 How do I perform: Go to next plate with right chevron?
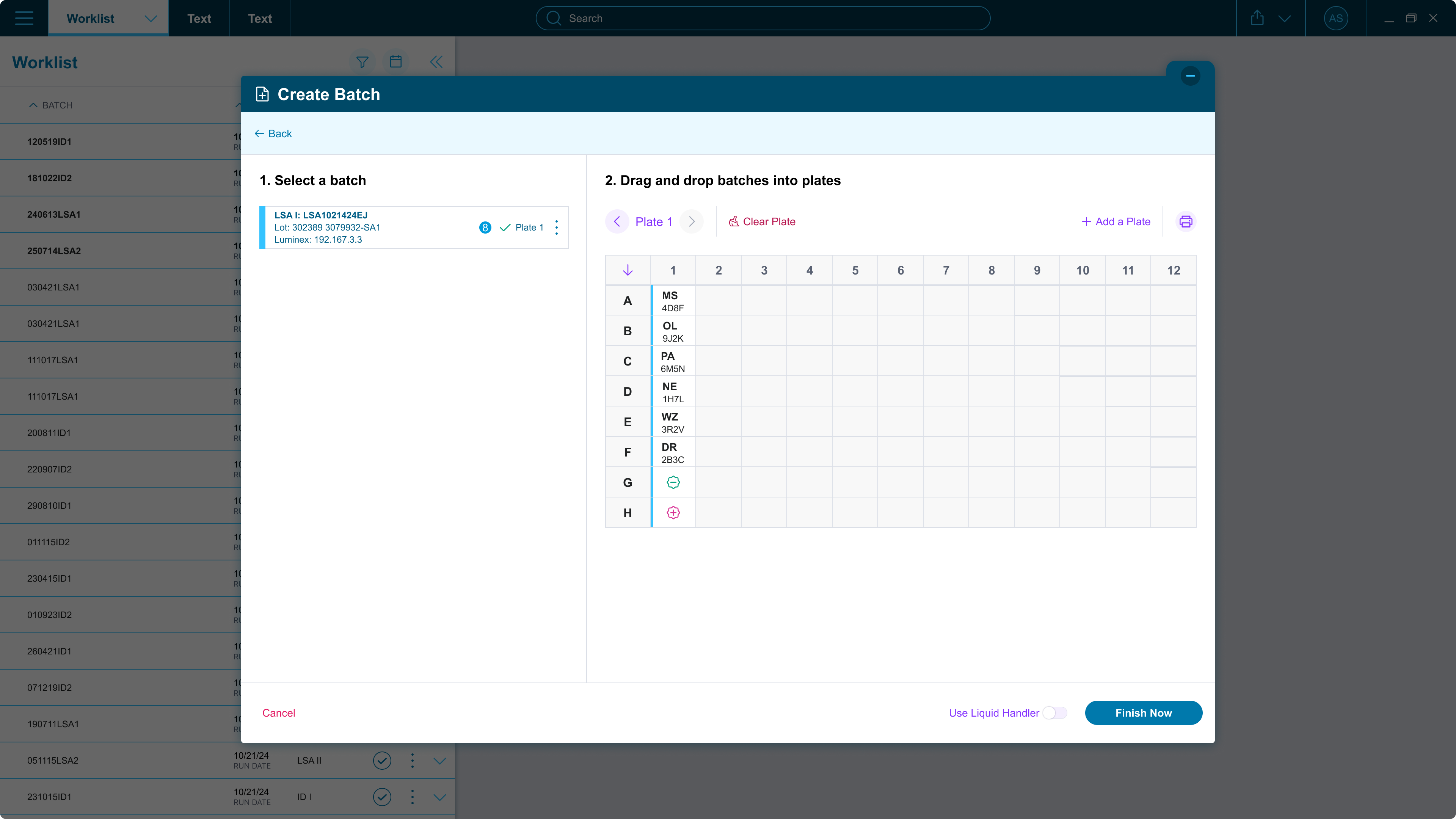click(691, 221)
